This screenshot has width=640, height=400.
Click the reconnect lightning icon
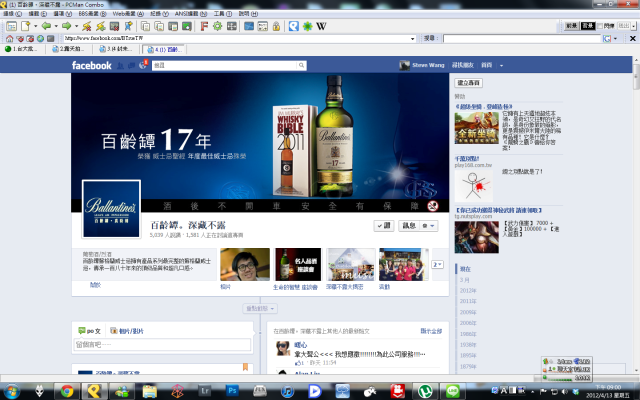coord(100,26)
